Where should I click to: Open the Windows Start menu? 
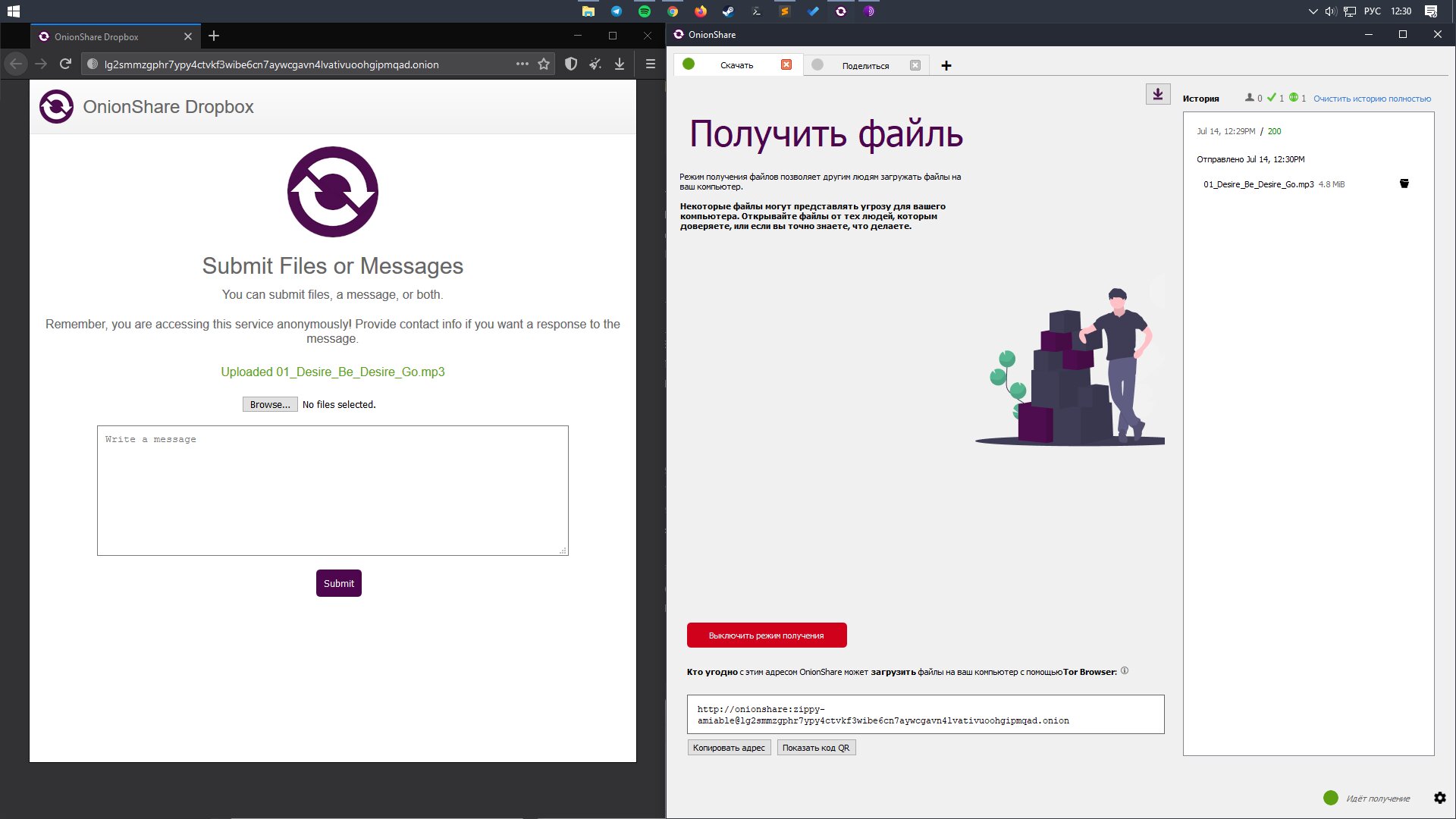13,11
